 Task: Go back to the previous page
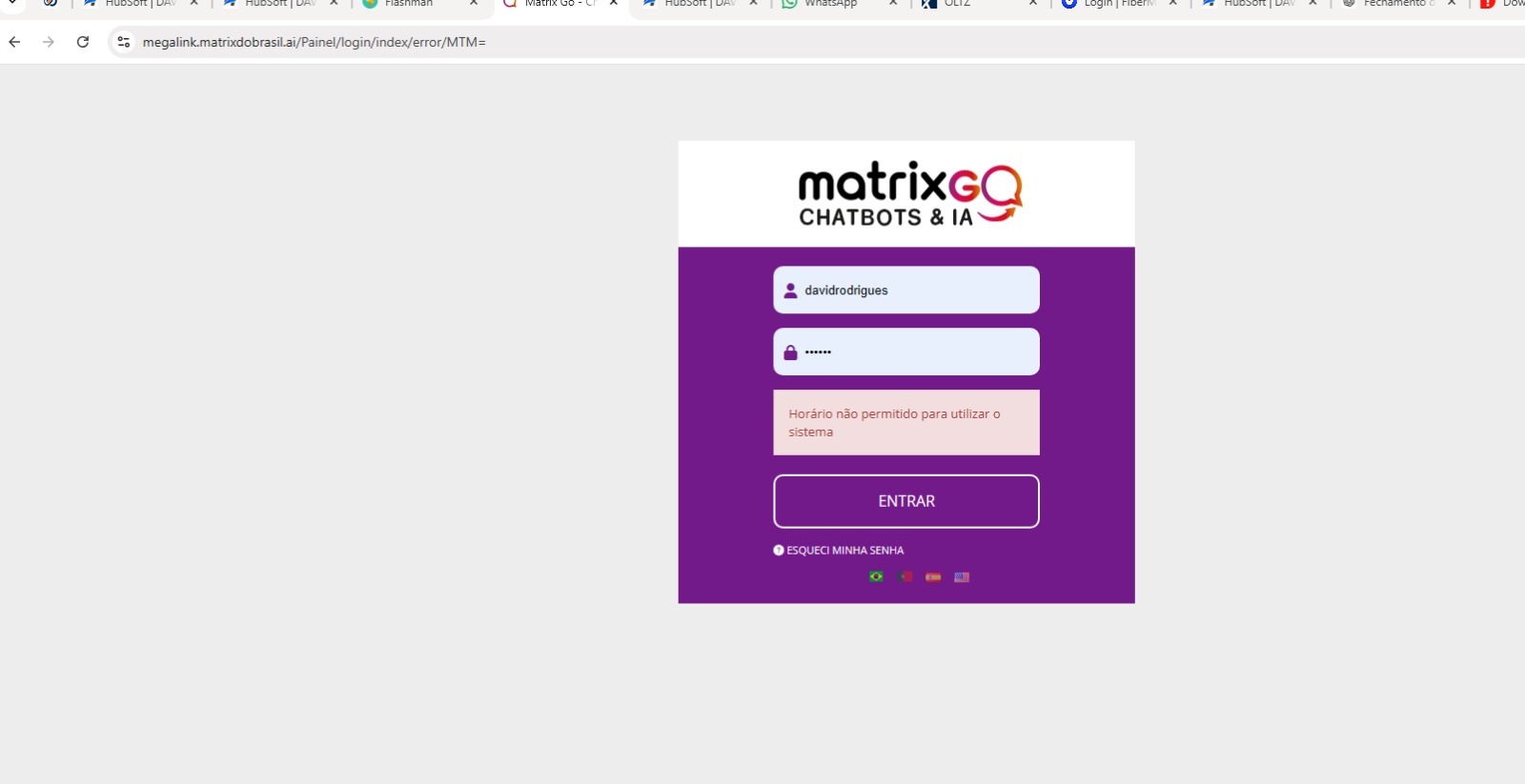click(x=14, y=42)
